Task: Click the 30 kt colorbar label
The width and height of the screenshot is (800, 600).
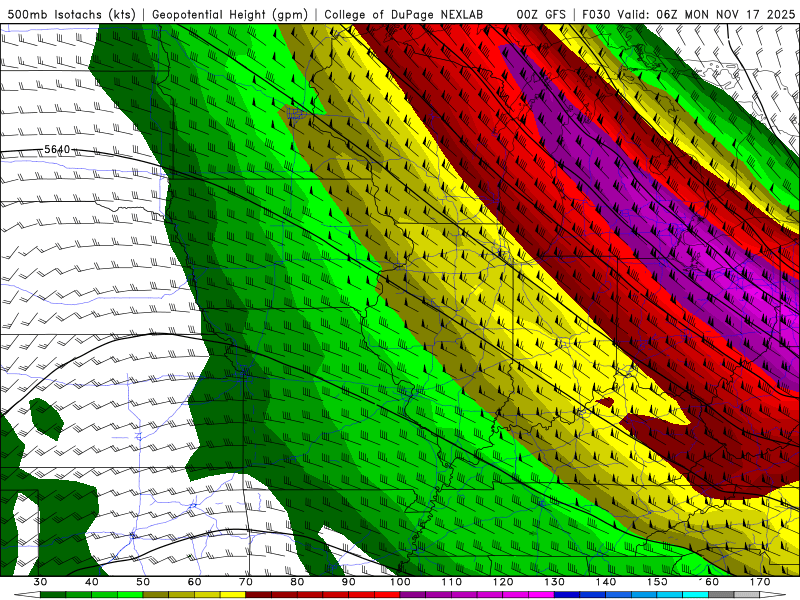Action: (x=40, y=582)
